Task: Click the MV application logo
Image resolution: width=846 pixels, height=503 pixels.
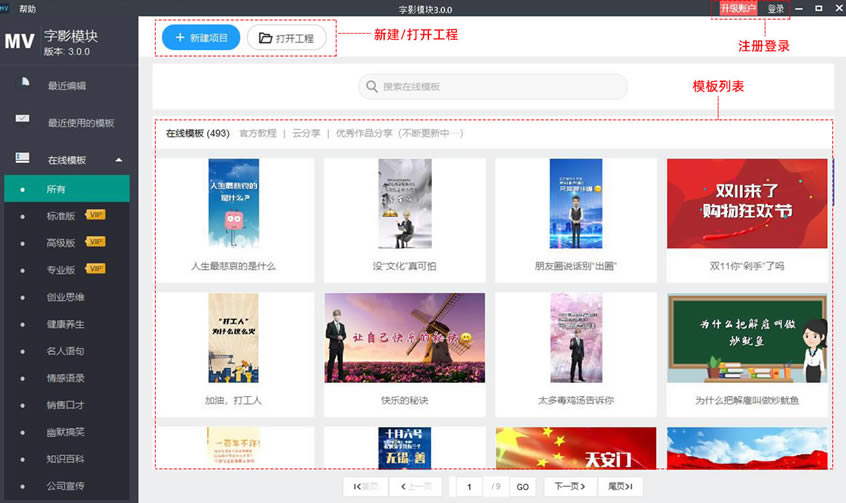Action: (19, 41)
